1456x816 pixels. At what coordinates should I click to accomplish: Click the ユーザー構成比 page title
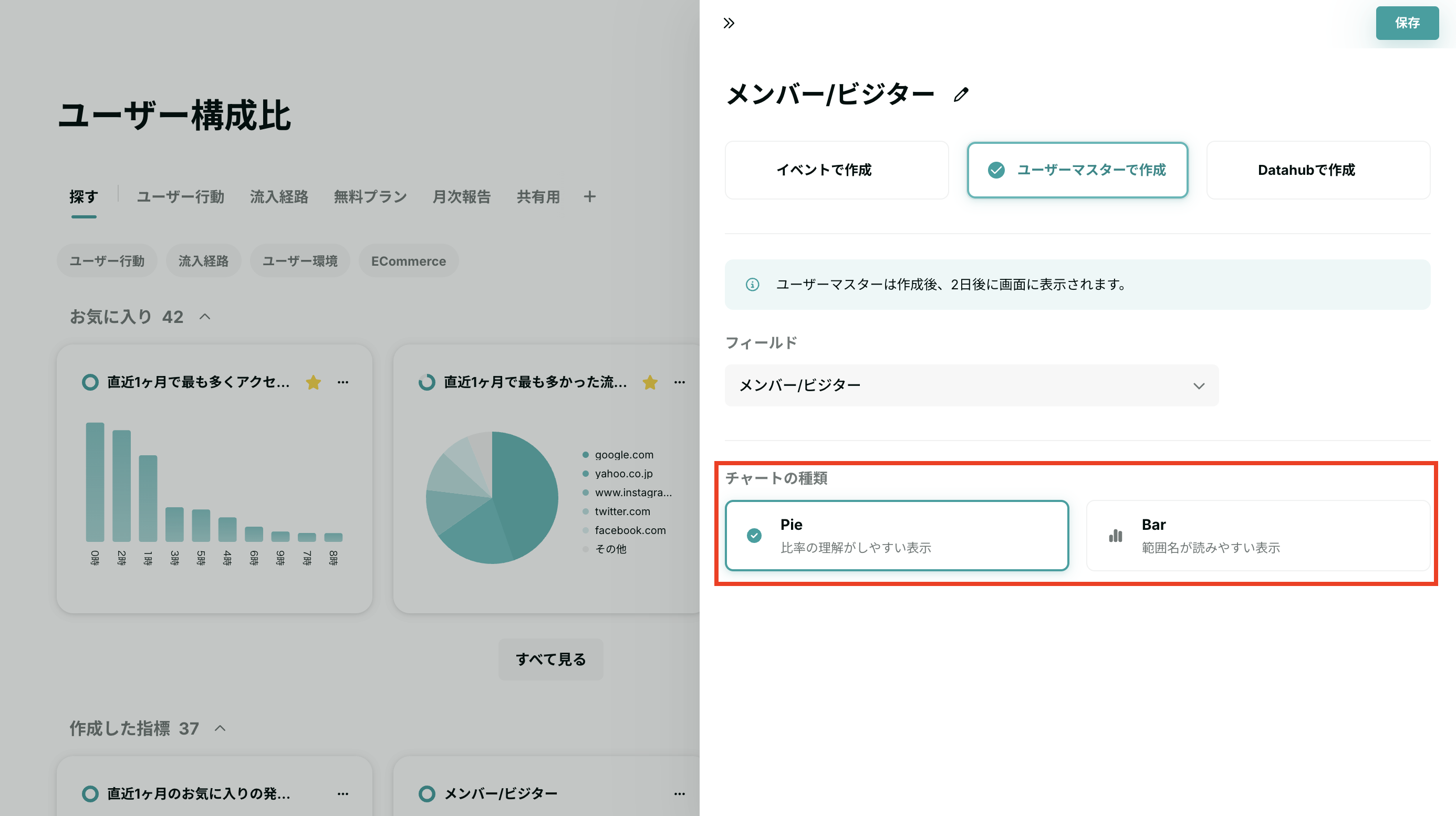(174, 116)
